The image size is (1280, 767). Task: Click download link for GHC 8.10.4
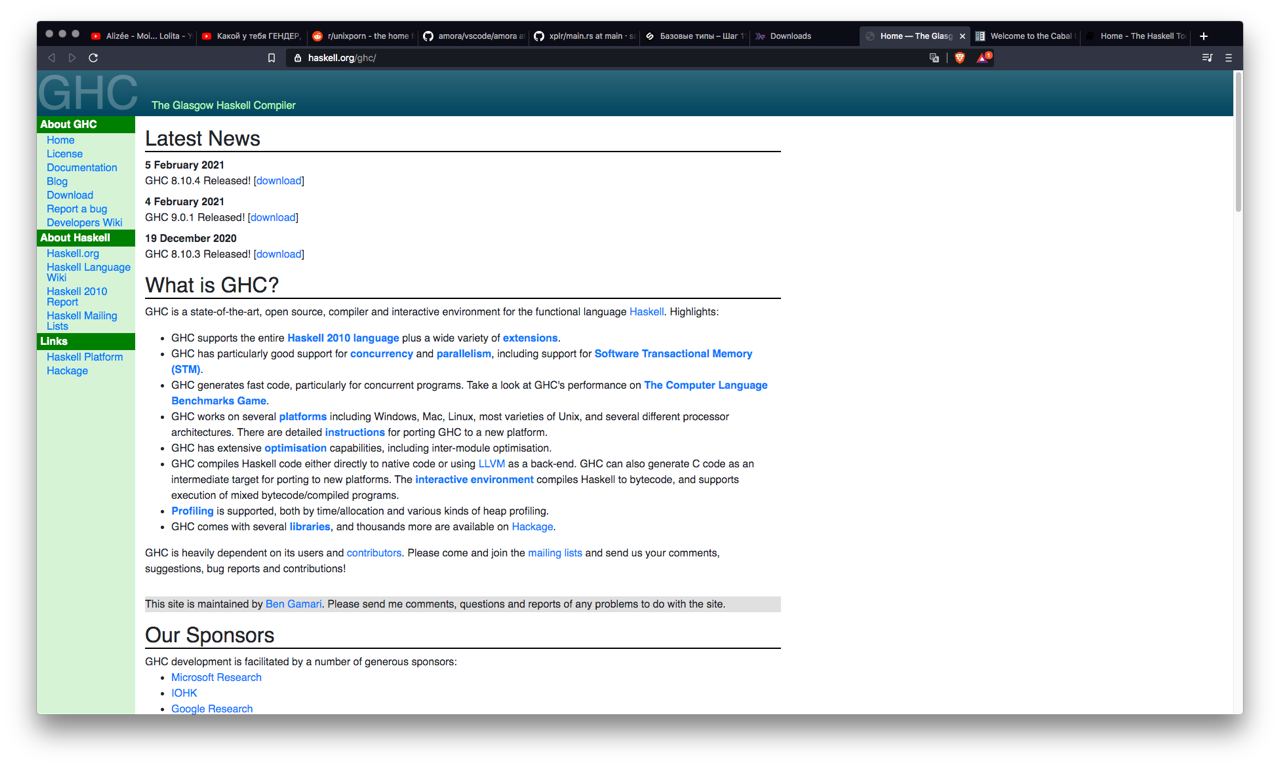pos(278,181)
